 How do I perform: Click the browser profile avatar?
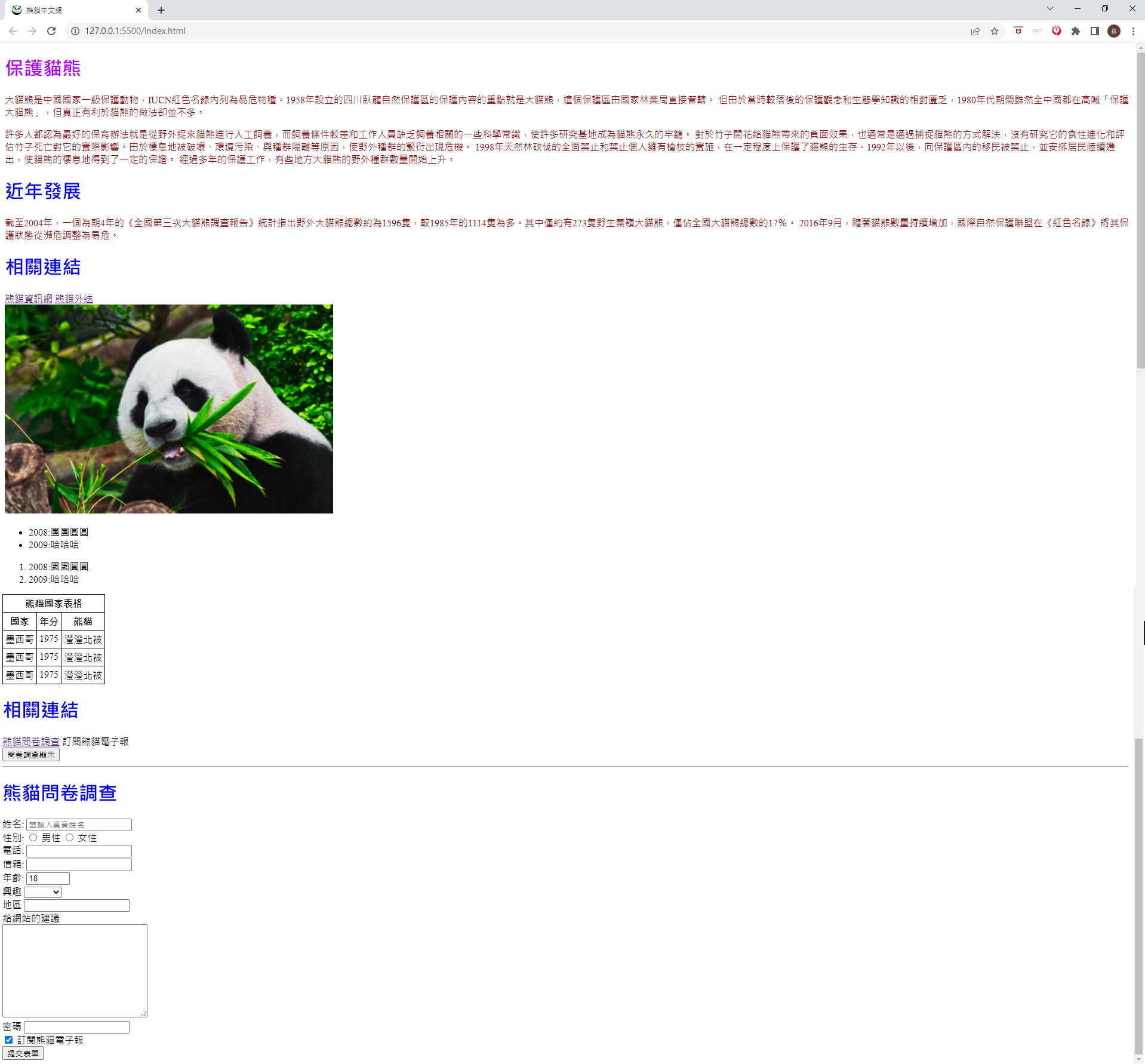(x=1114, y=31)
